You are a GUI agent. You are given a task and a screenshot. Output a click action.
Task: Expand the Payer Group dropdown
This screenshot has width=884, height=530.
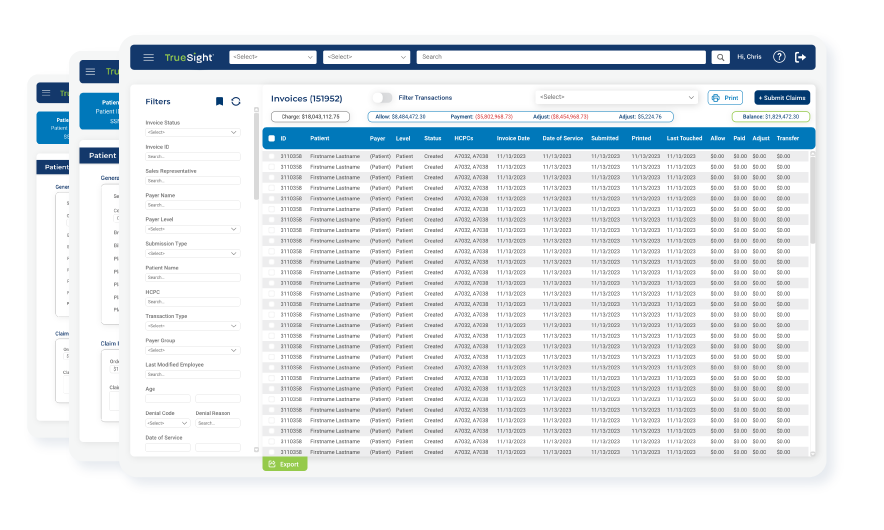[x=192, y=351]
